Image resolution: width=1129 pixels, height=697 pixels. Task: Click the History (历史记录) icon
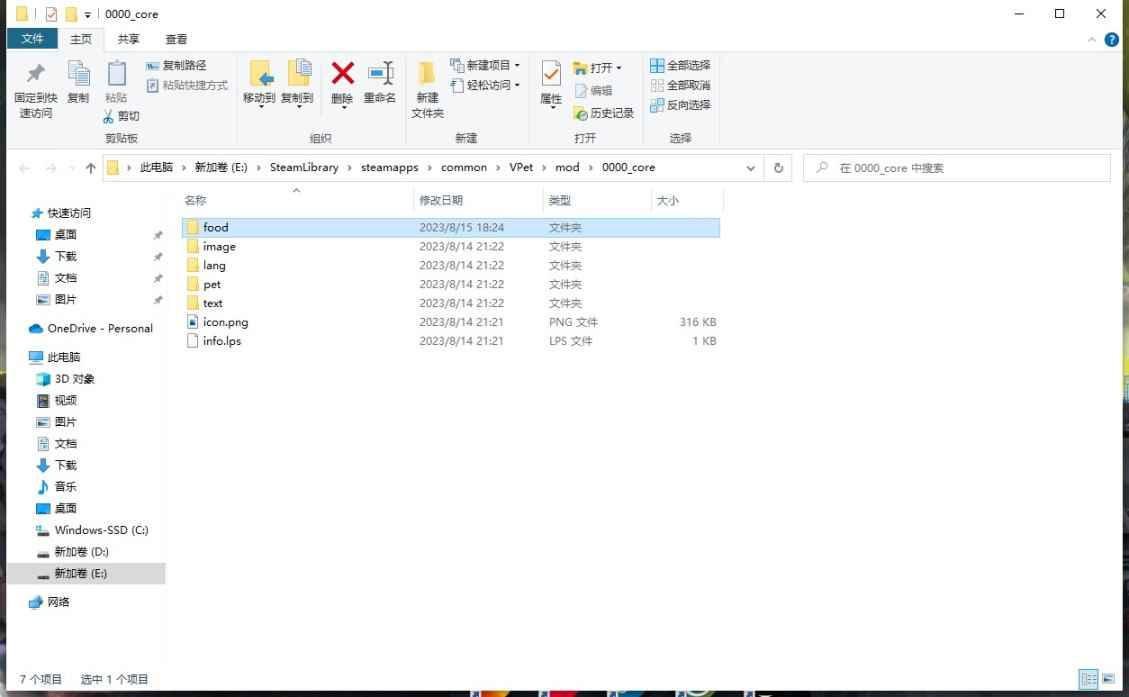pos(605,113)
